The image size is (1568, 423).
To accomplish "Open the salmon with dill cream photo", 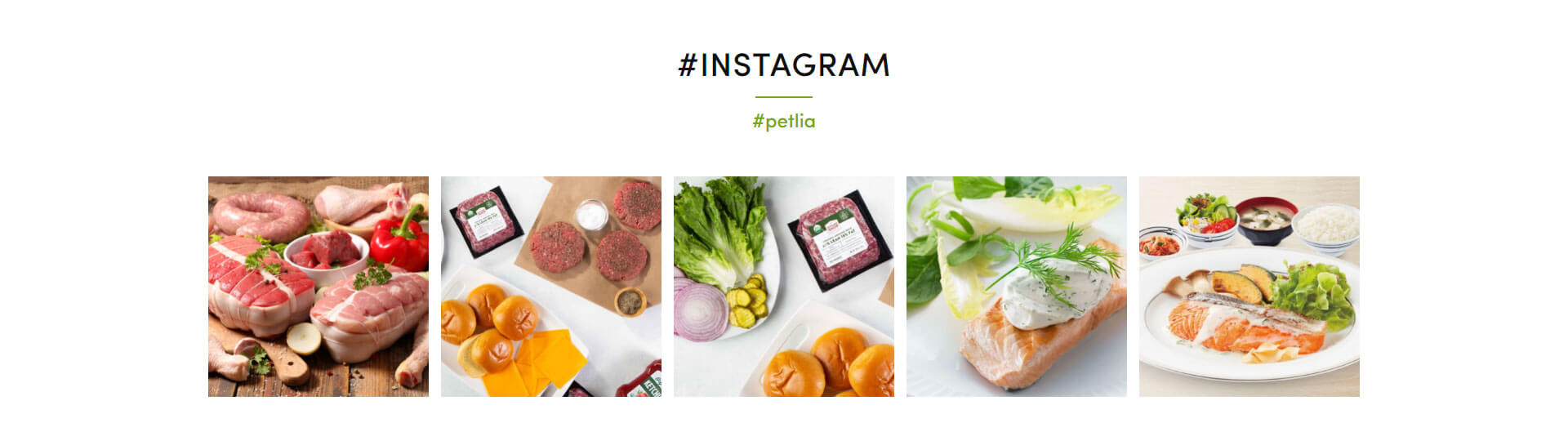I will point(1017,287).
